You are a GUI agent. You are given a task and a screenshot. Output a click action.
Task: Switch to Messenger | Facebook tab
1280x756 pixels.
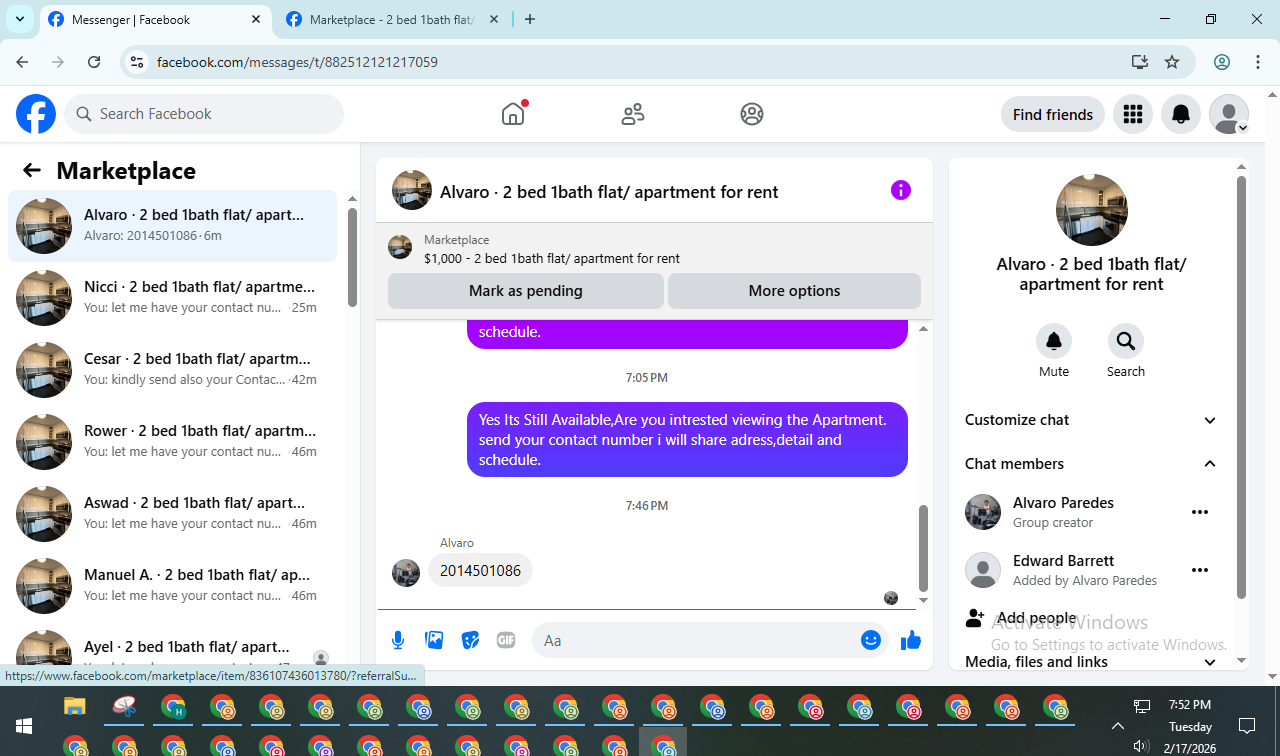coord(156,20)
